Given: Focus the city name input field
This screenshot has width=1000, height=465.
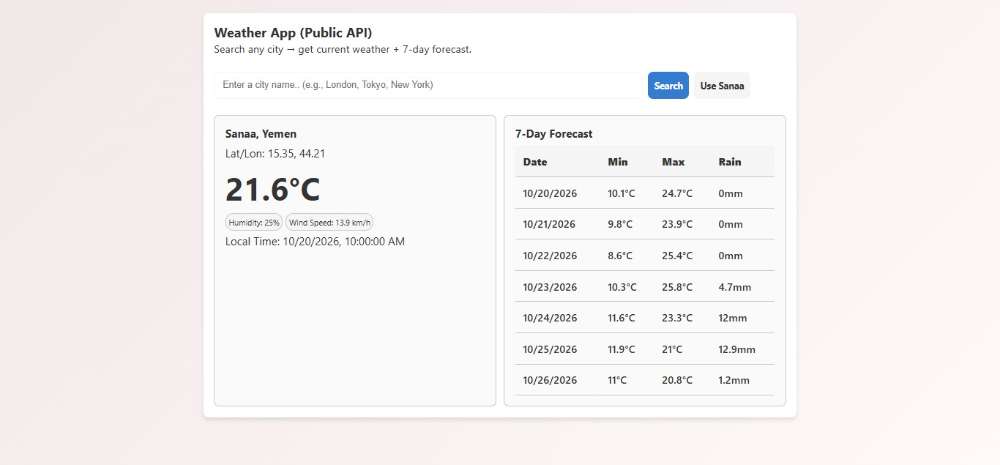Looking at the screenshot, I should 429,85.
